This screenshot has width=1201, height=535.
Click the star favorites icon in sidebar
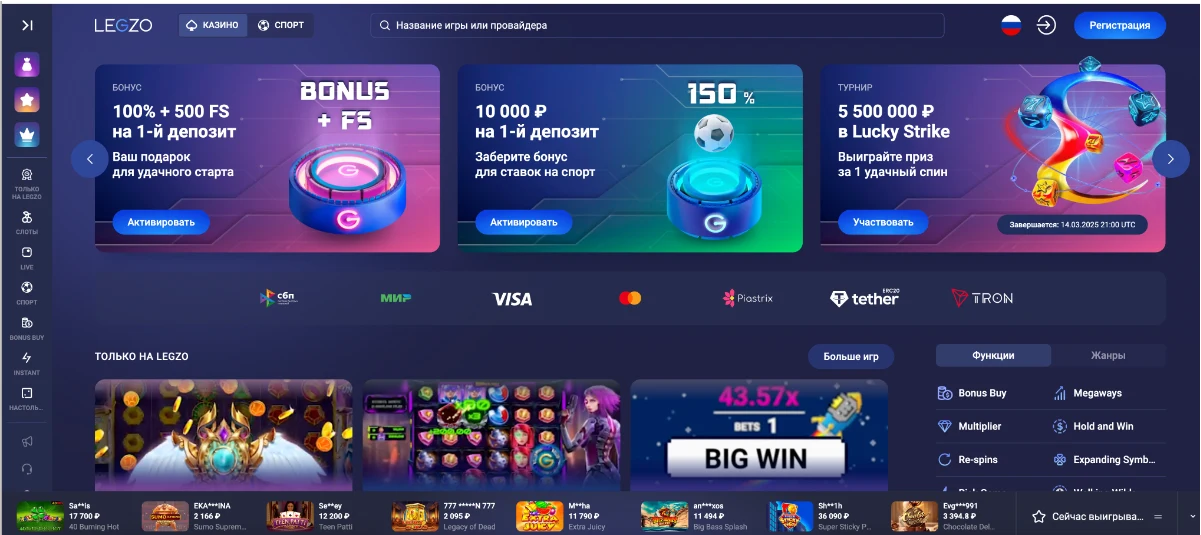(x=27, y=100)
